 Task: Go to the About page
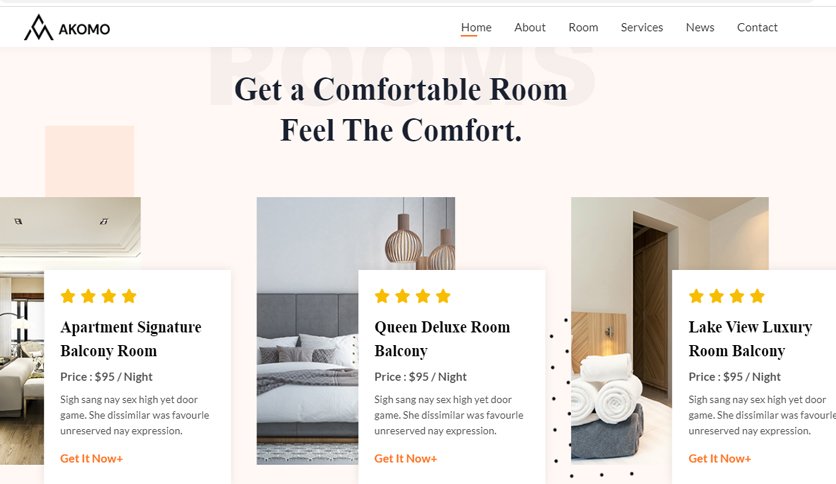(x=529, y=27)
